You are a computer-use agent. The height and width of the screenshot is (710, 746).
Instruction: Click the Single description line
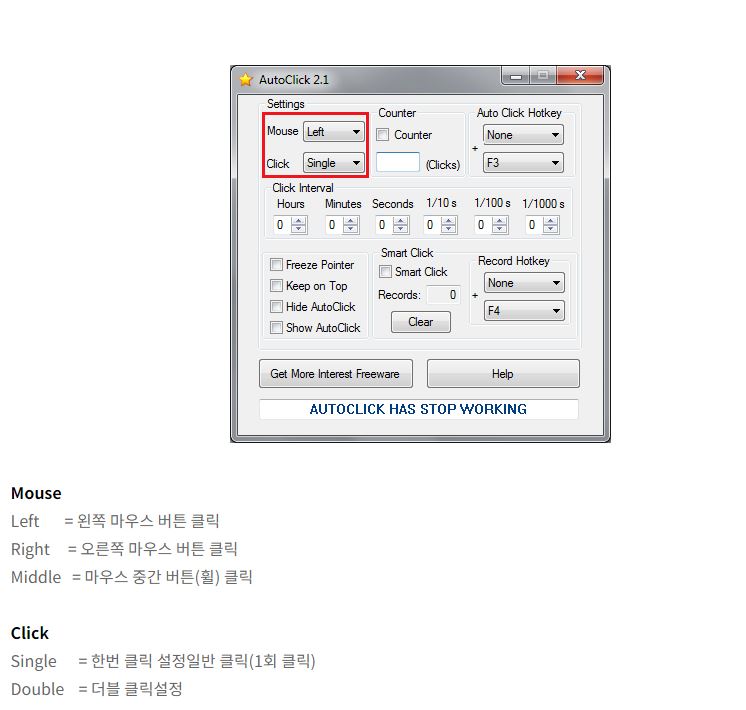163,661
